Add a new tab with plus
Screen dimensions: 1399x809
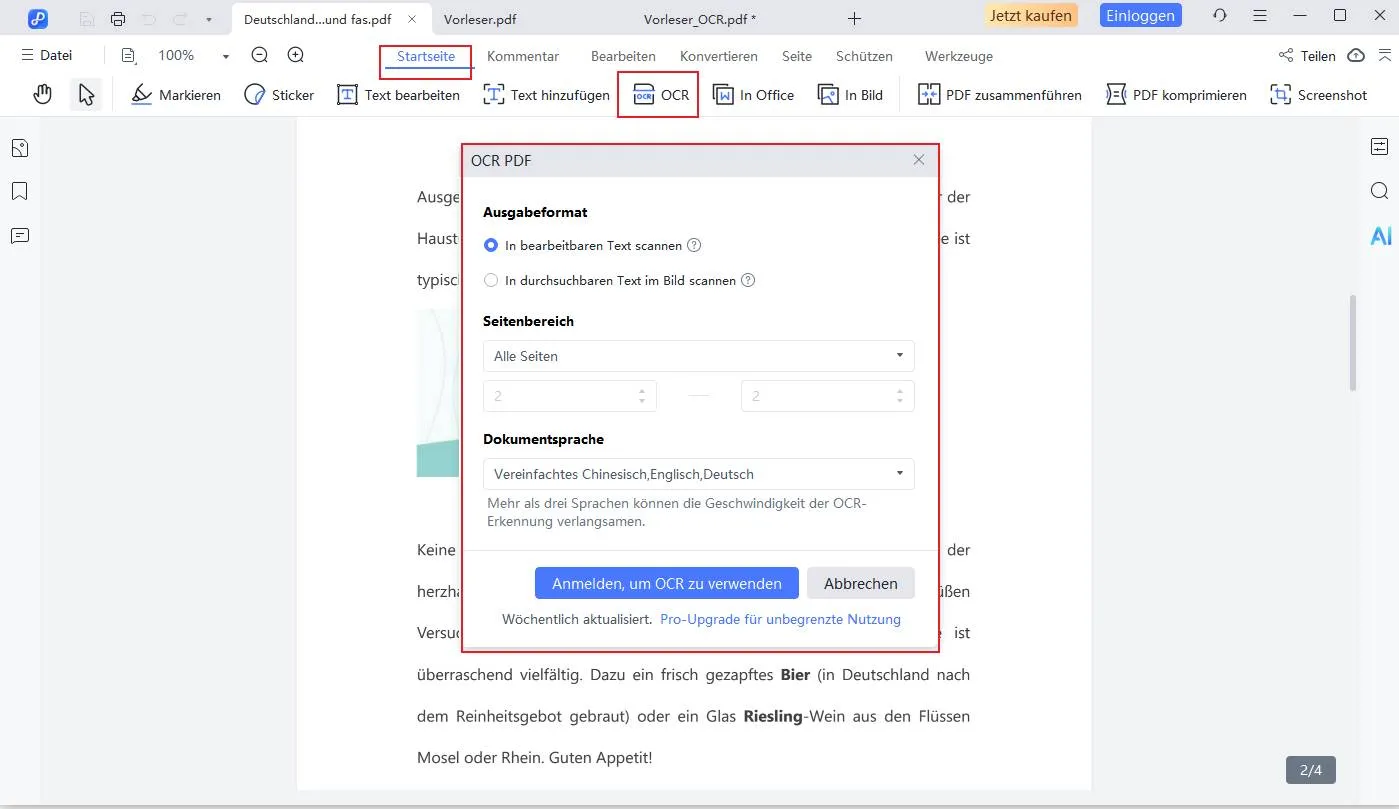pos(854,18)
